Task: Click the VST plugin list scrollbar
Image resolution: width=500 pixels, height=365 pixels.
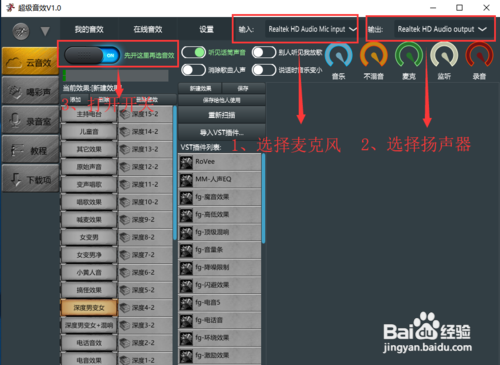Action: click(x=263, y=198)
